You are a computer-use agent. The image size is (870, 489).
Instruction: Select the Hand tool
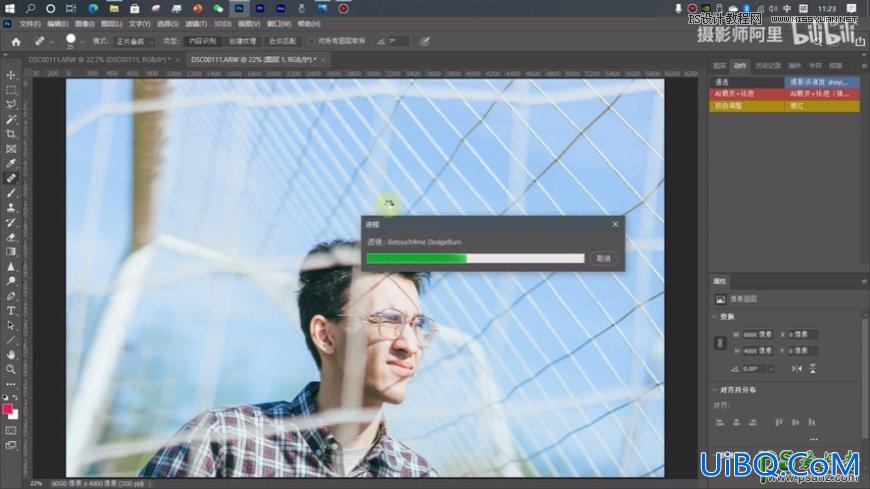click(11, 355)
